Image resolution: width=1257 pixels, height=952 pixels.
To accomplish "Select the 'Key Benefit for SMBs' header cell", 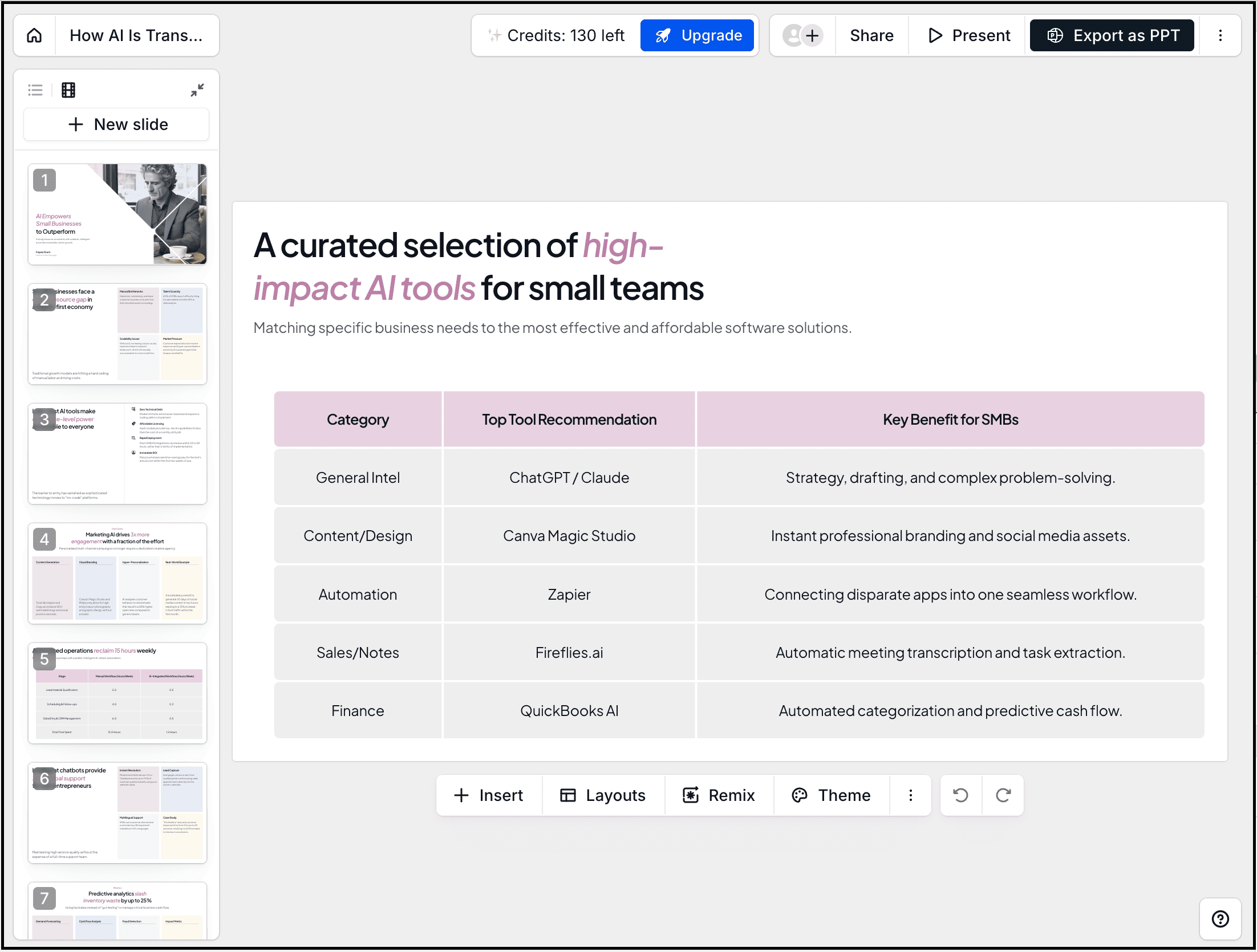I will coord(951,420).
